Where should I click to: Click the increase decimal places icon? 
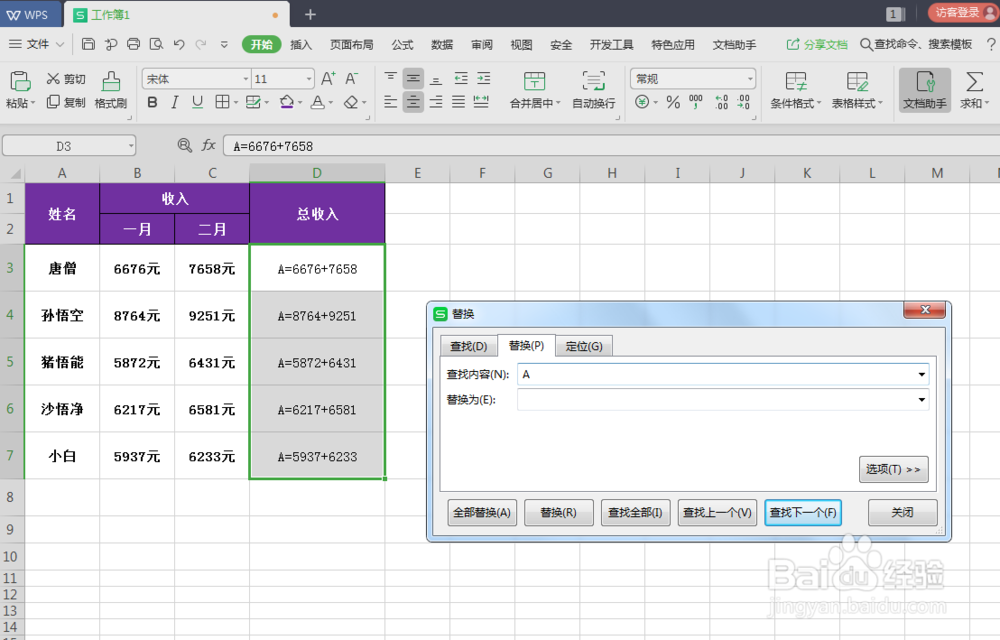721,102
